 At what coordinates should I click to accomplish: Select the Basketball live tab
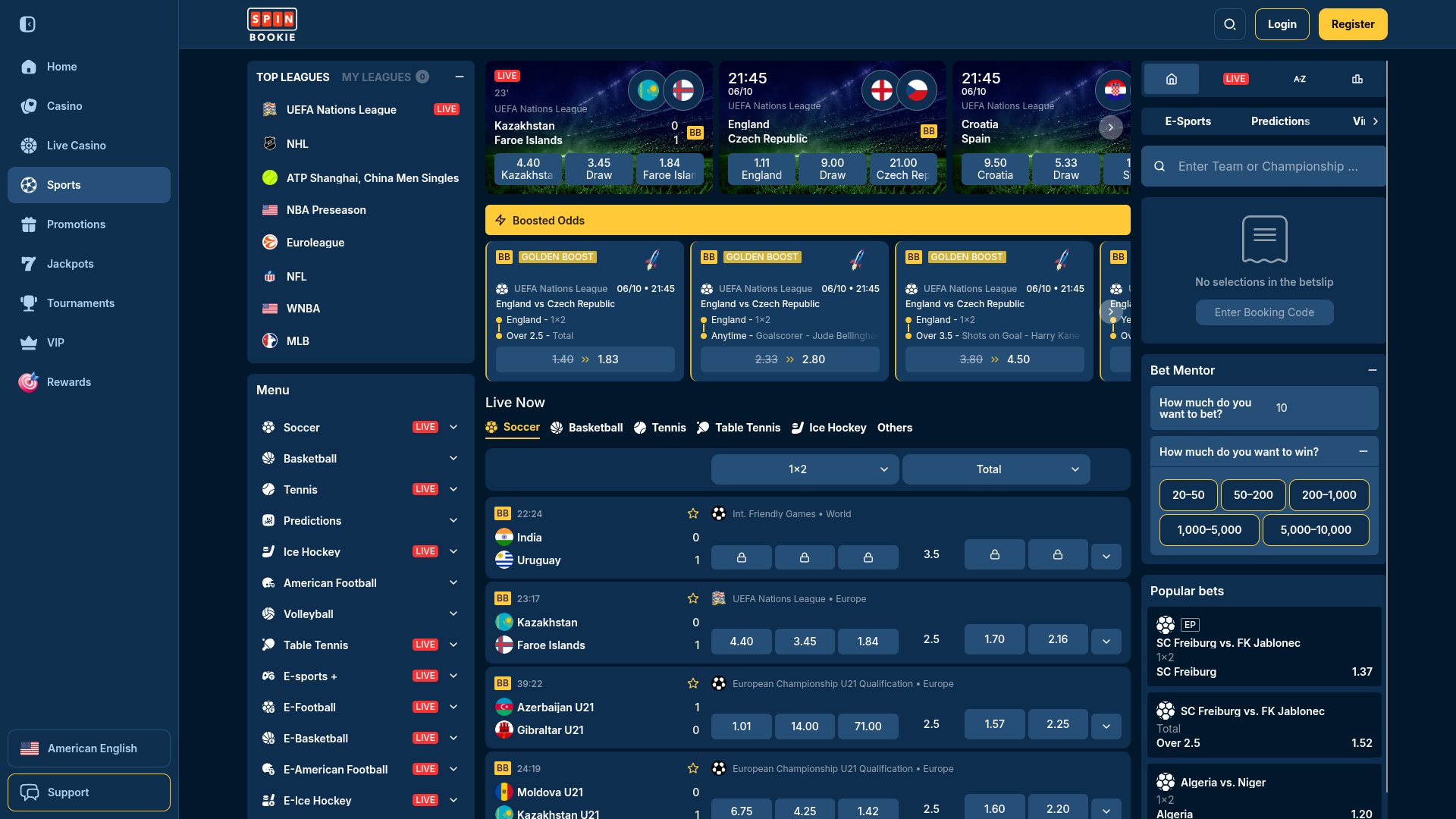(x=587, y=428)
